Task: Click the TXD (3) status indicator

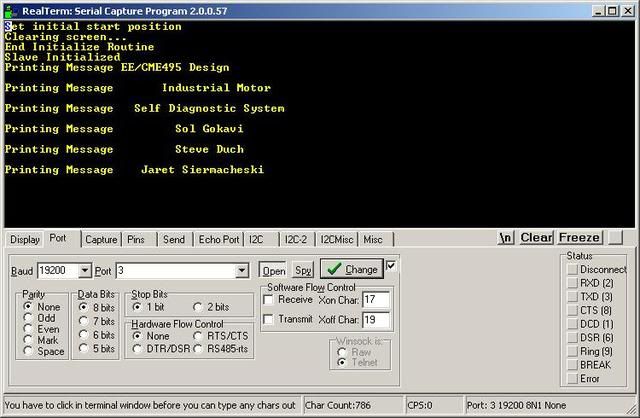Action: pyautogui.click(x=573, y=297)
